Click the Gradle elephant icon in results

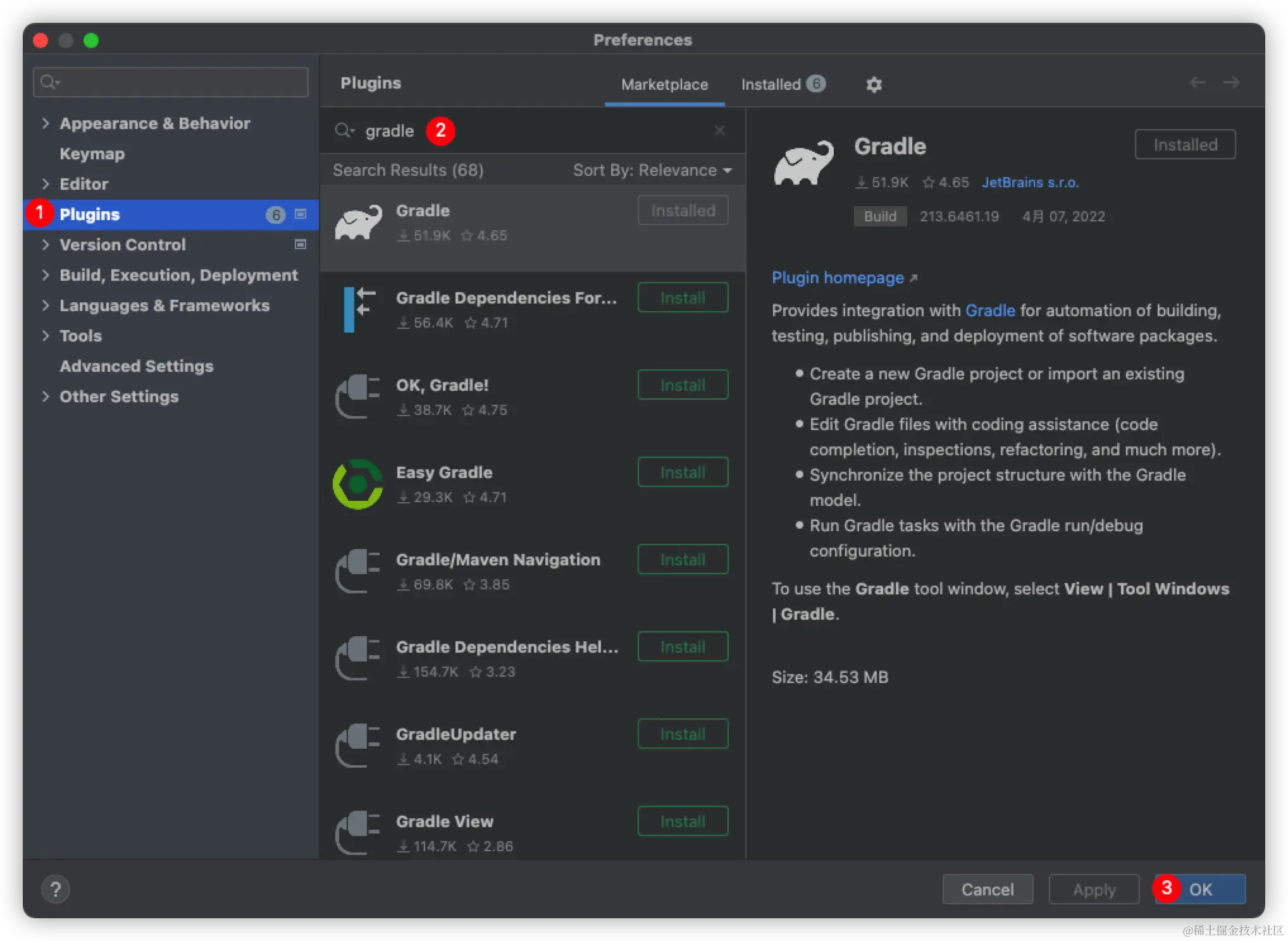(x=358, y=223)
